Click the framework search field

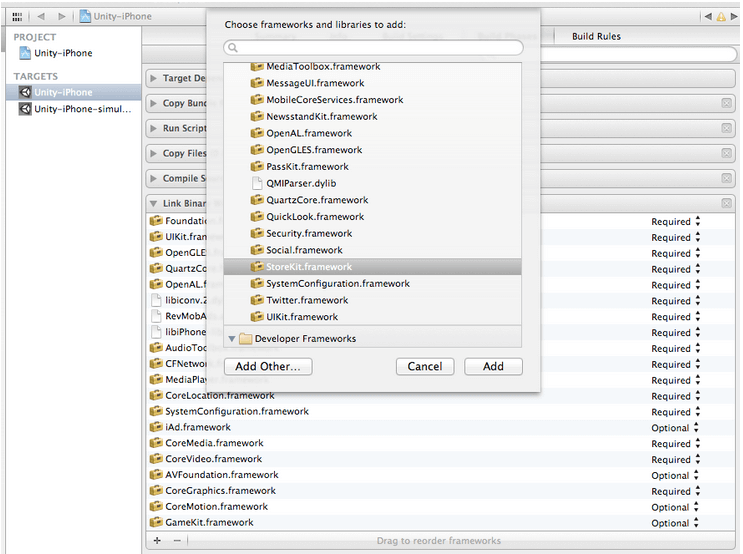tap(373, 47)
